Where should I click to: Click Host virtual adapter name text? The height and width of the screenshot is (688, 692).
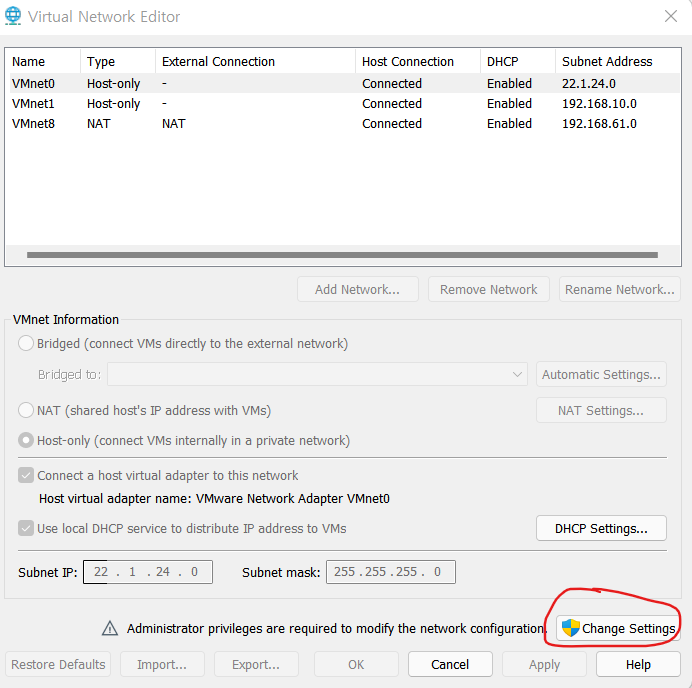(214, 498)
